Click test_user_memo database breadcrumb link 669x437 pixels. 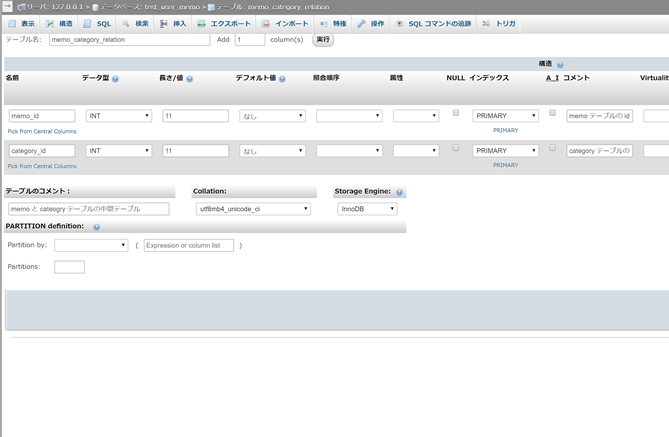click(172, 7)
